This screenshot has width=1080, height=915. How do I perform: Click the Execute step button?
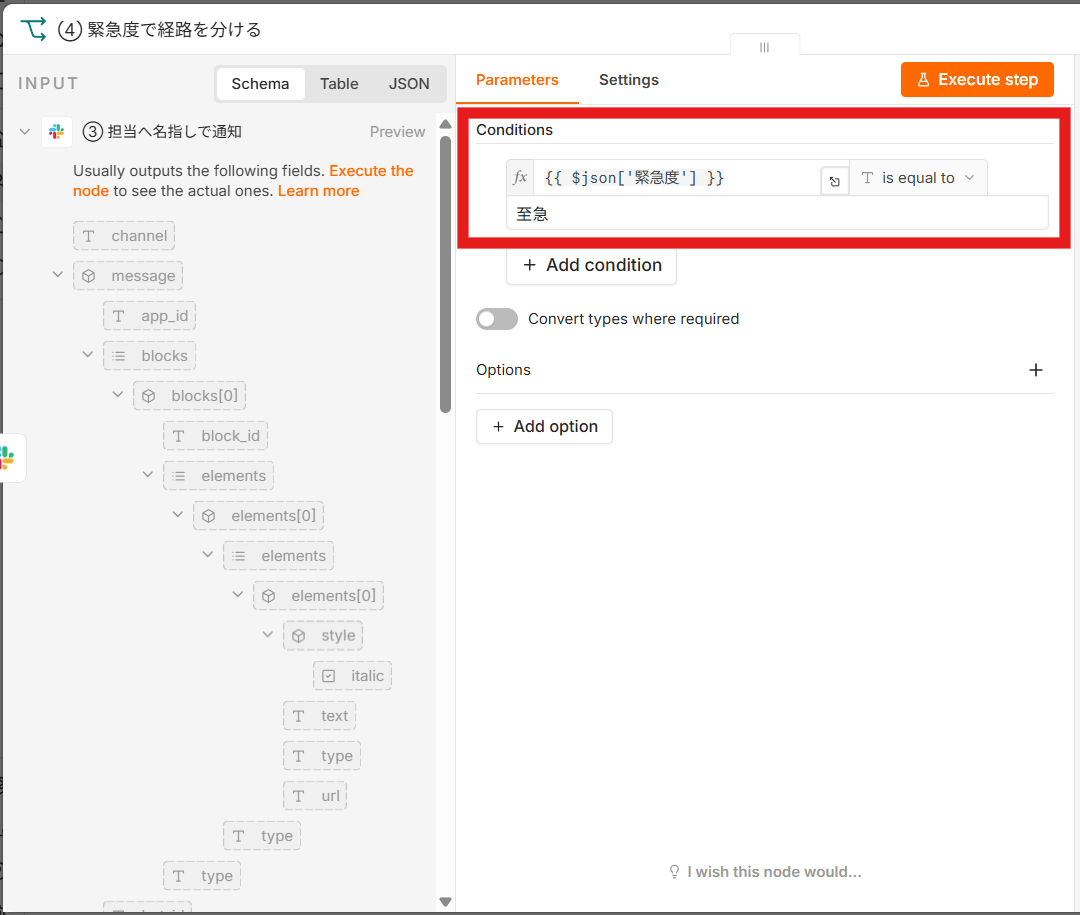pos(977,80)
